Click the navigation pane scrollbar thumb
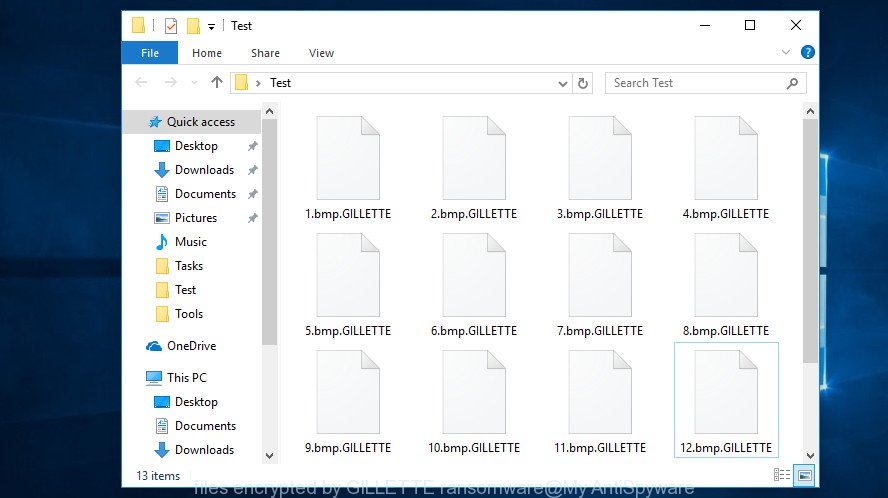The height and width of the screenshot is (498, 888). pyautogui.click(x=270, y=232)
